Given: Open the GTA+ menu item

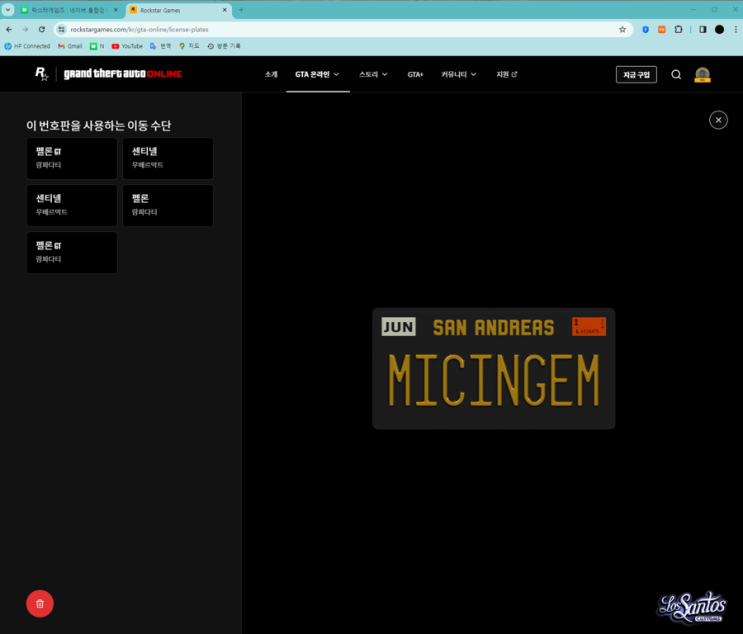Looking at the screenshot, I should point(415,74).
